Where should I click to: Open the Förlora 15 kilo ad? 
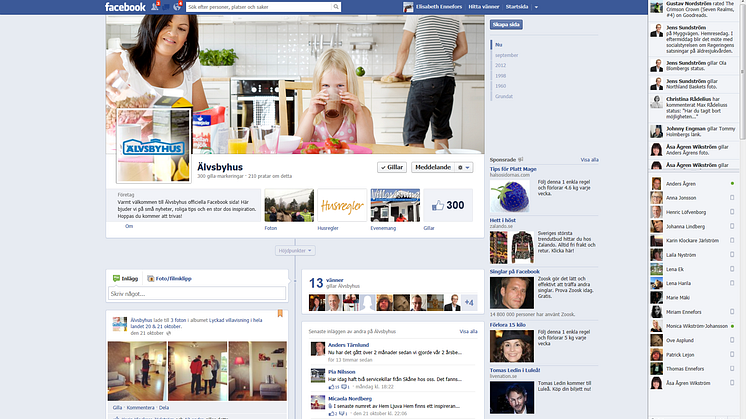[x=508, y=325]
